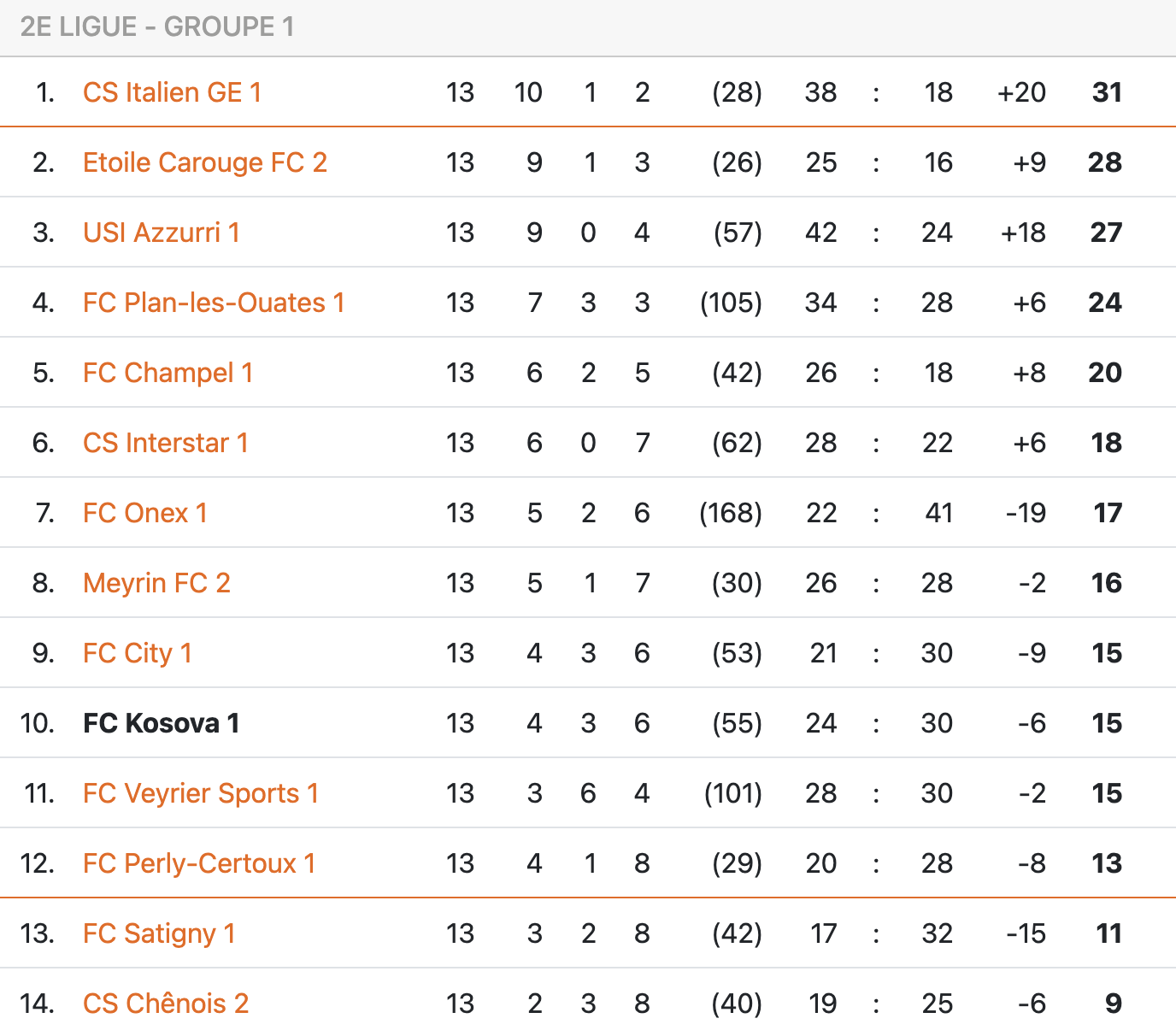The width and height of the screenshot is (1176, 1036).
Task: Click CS Italien GE 1's 31 points
Action: pos(1107,92)
